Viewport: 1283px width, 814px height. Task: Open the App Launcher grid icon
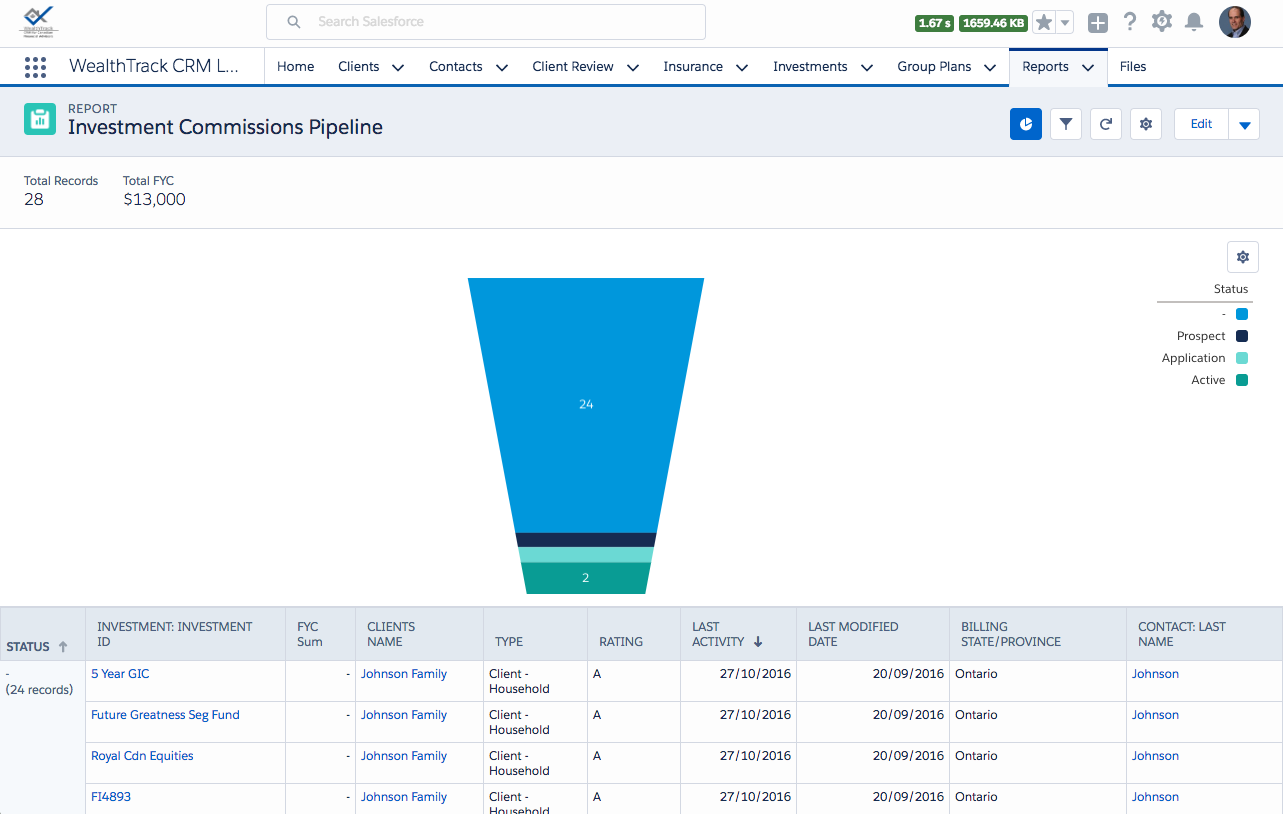point(35,67)
